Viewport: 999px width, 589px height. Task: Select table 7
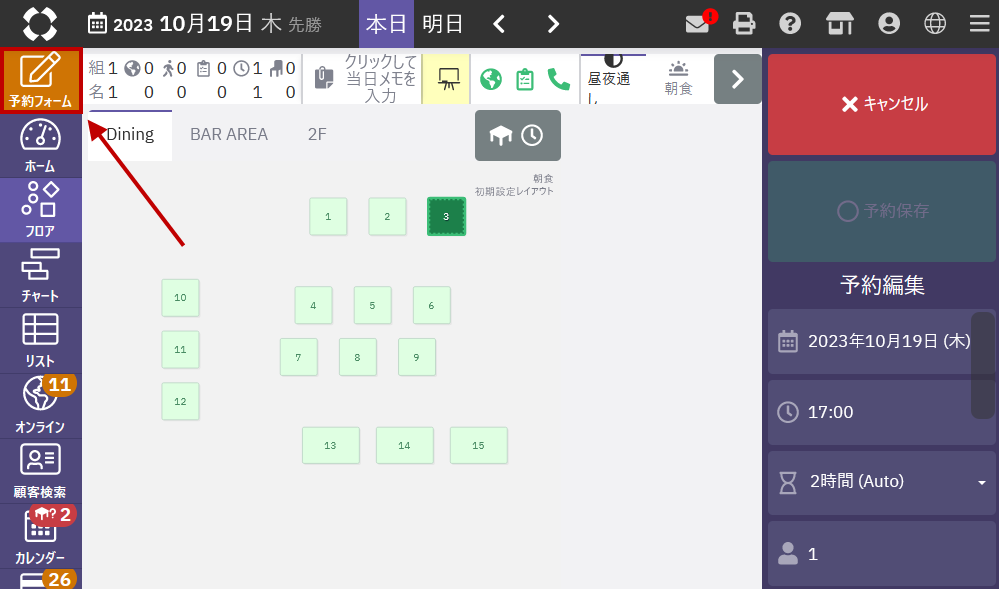(299, 357)
